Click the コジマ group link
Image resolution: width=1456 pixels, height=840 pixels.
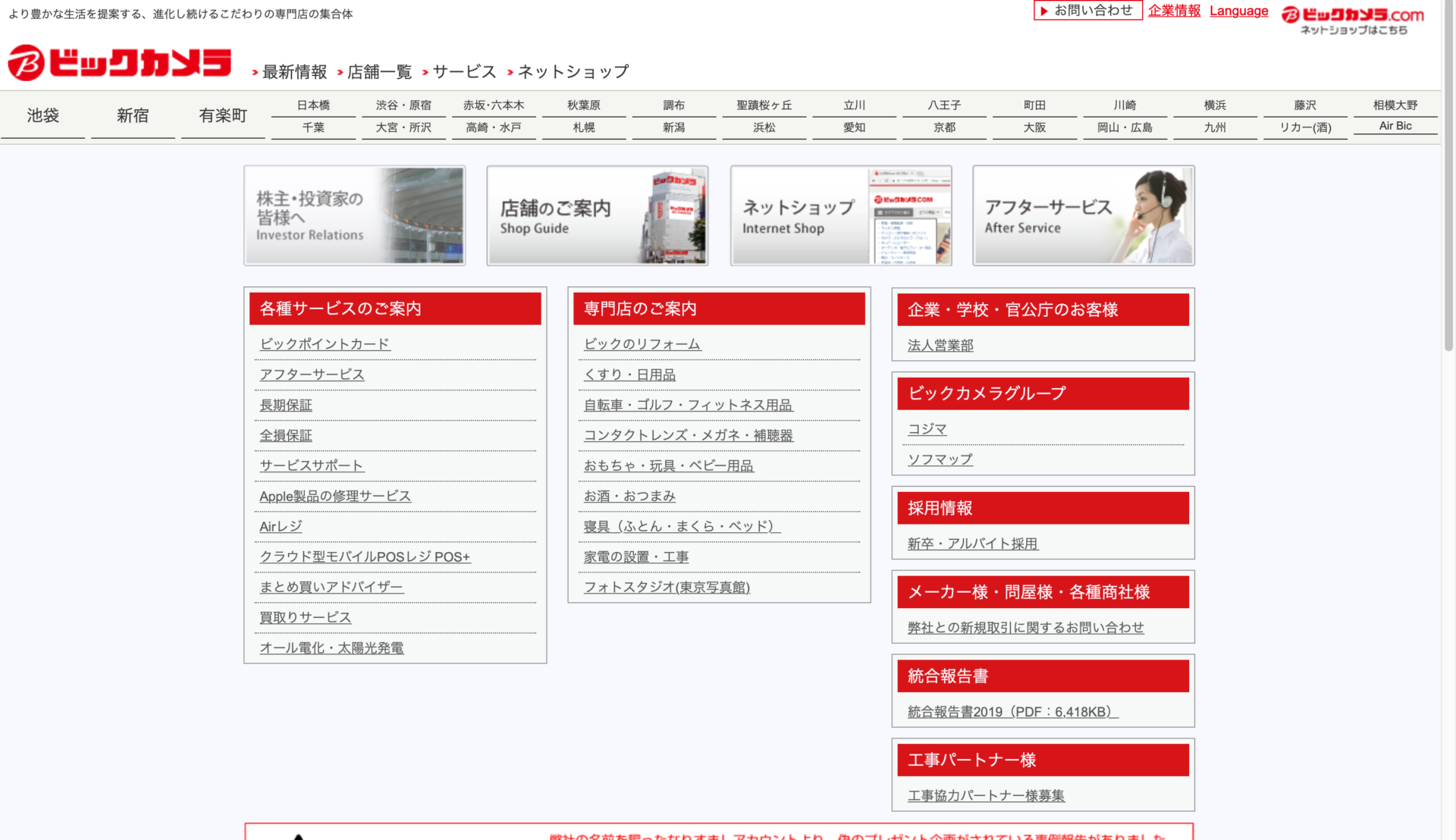[927, 429]
